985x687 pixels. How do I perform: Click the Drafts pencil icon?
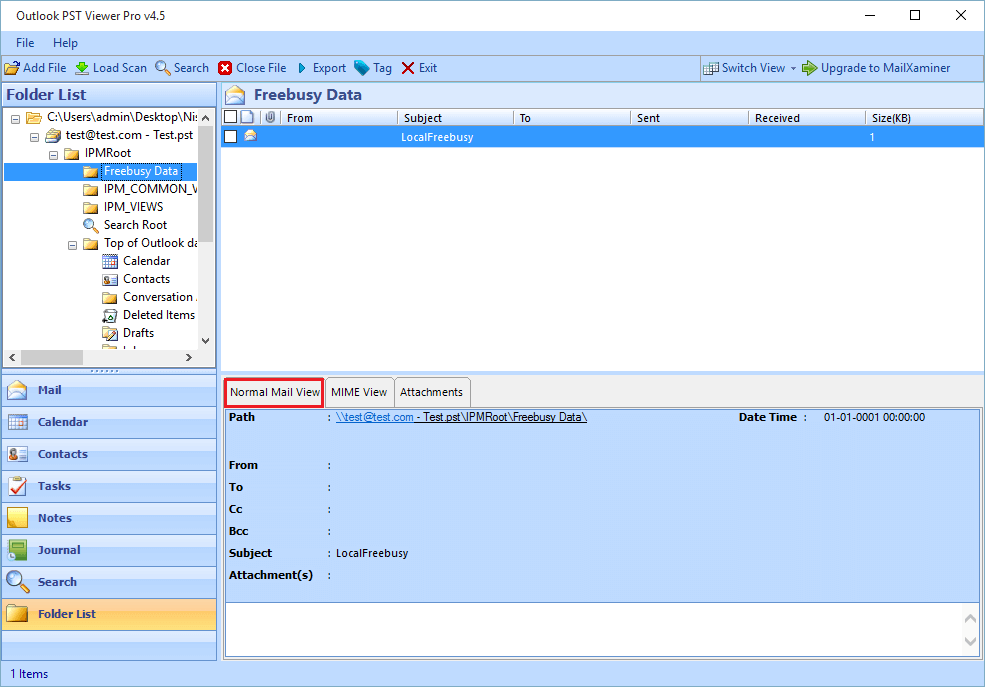click(110, 333)
